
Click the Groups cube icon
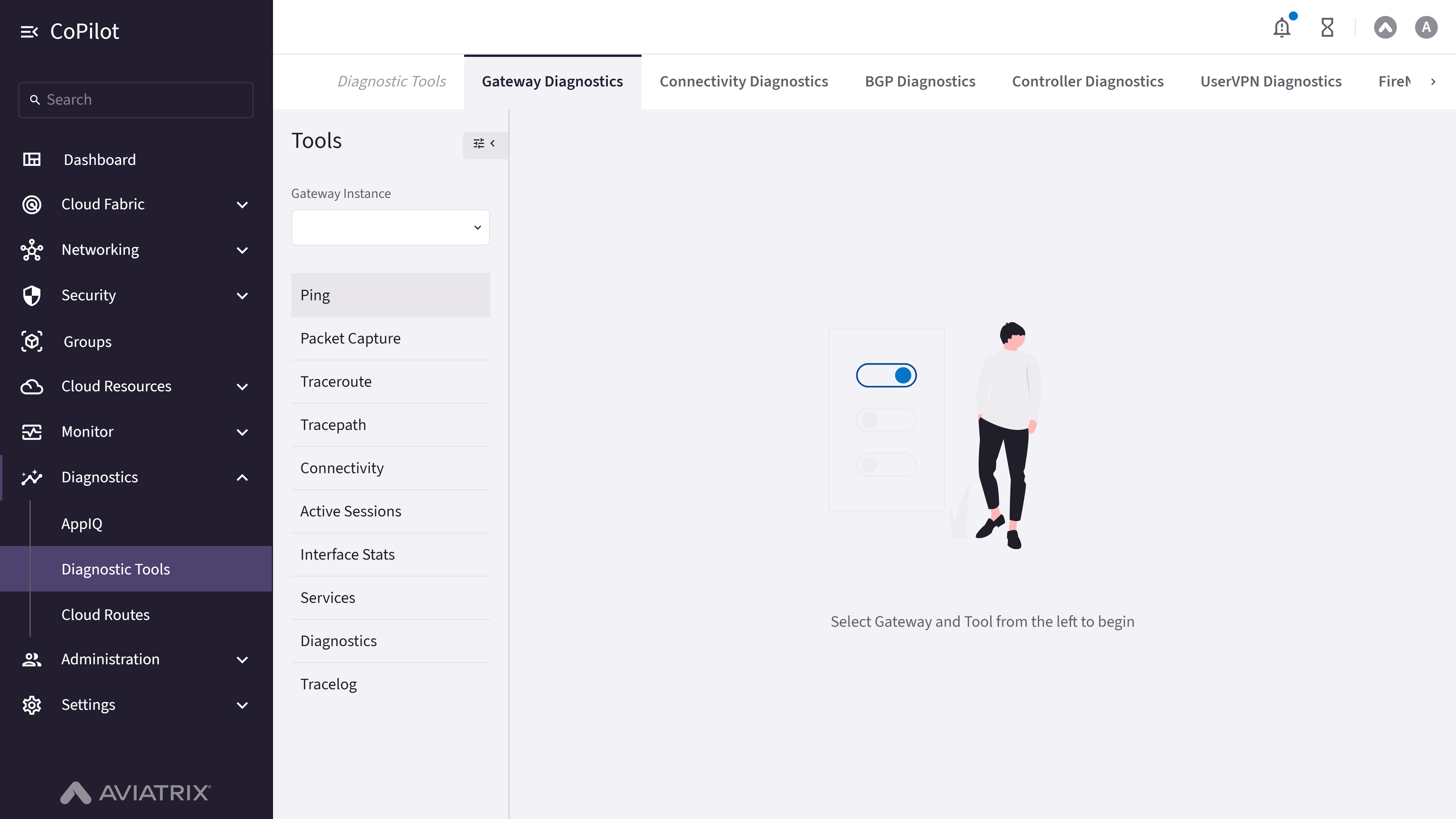coord(32,341)
